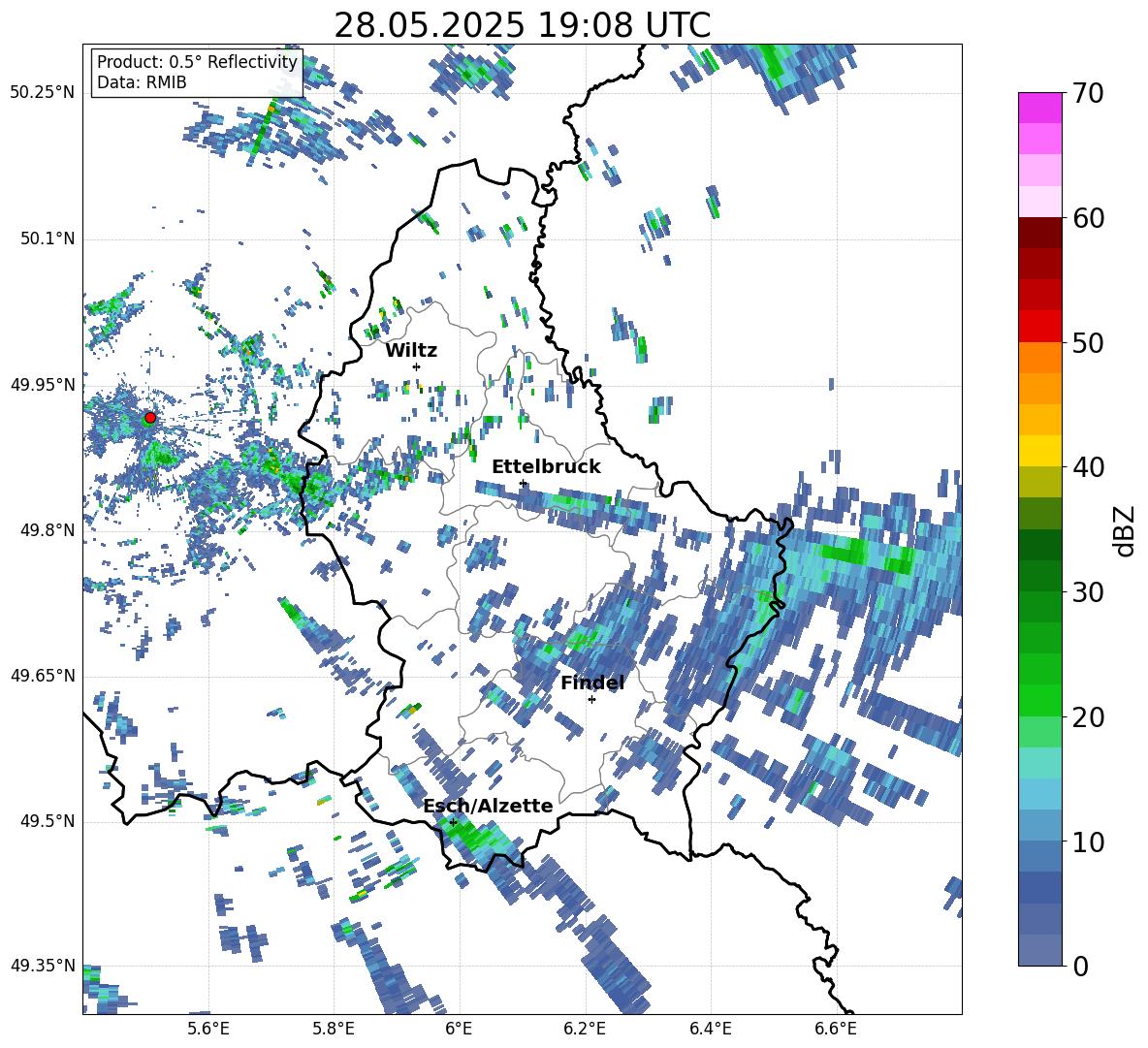Image resolution: width=1148 pixels, height=1048 pixels.
Task: Click the dBZ colorbar axis label
Action: (1126, 530)
